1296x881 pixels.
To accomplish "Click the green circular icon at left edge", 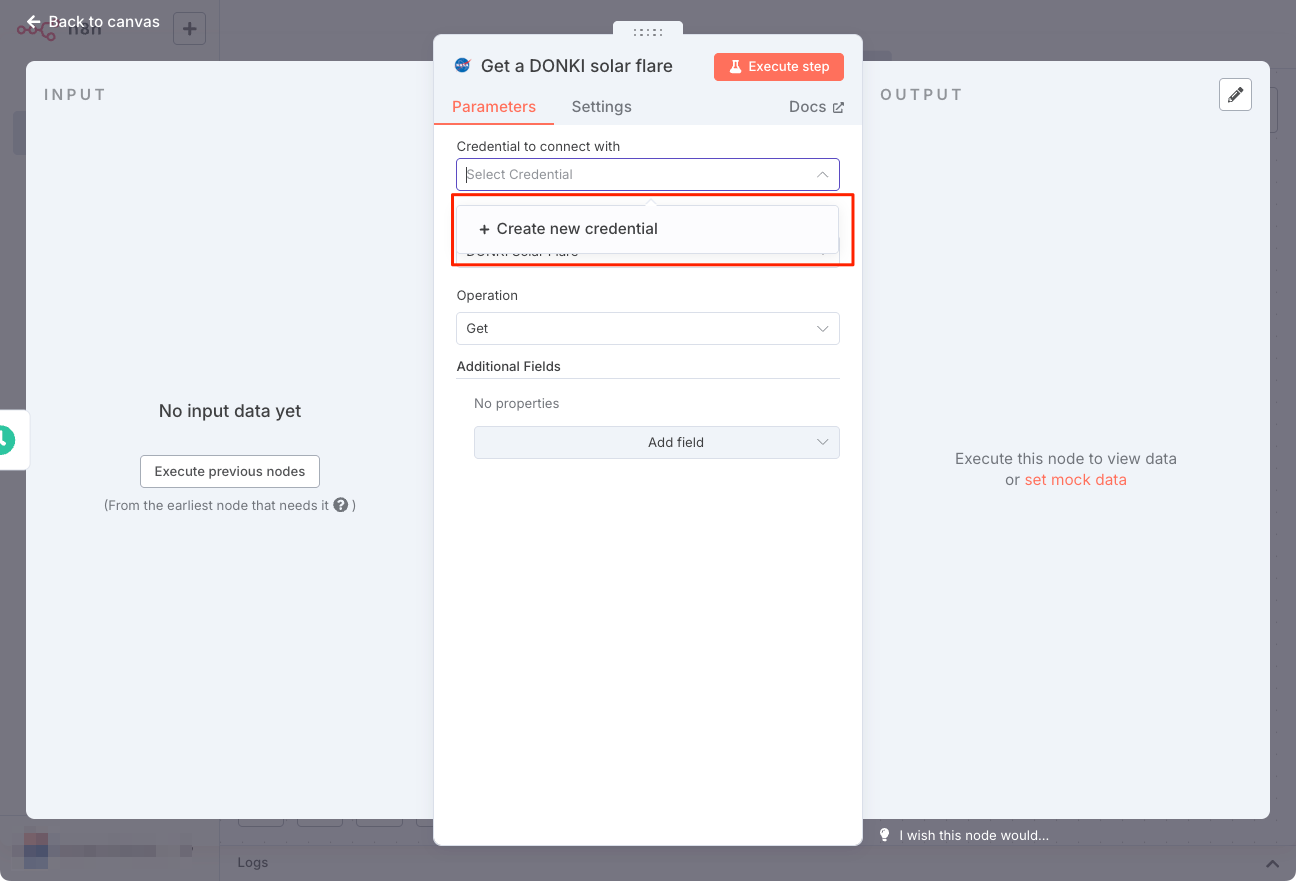I will tap(4, 439).
